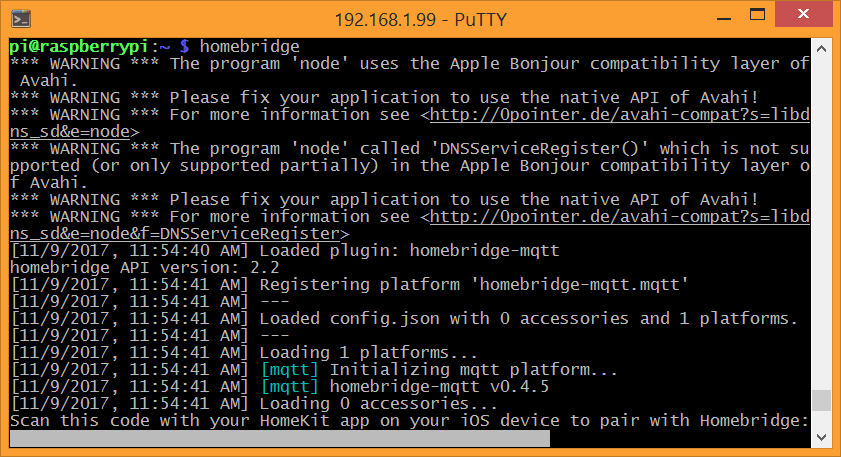Click the '192.168.1.99 - PuTTY' title bar
This screenshot has height=457, width=841.
coord(420,19)
